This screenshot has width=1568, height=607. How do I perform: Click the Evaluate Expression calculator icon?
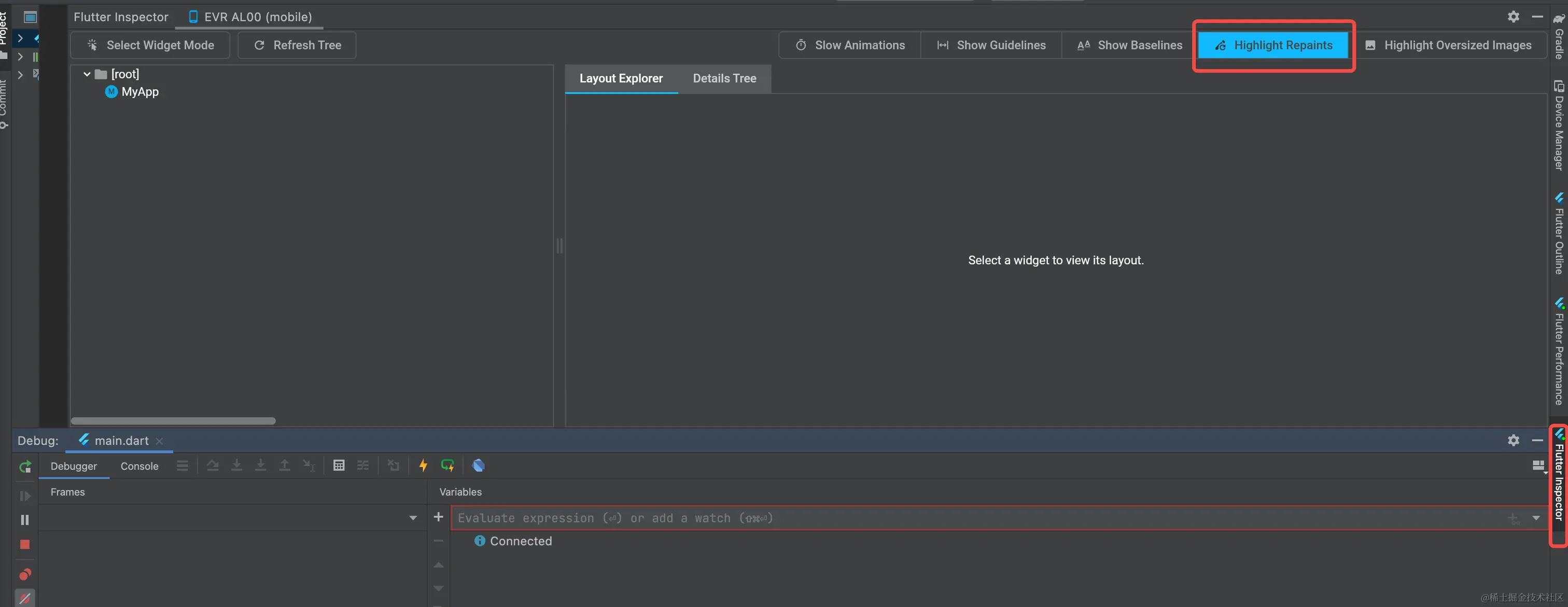[x=339, y=466]
